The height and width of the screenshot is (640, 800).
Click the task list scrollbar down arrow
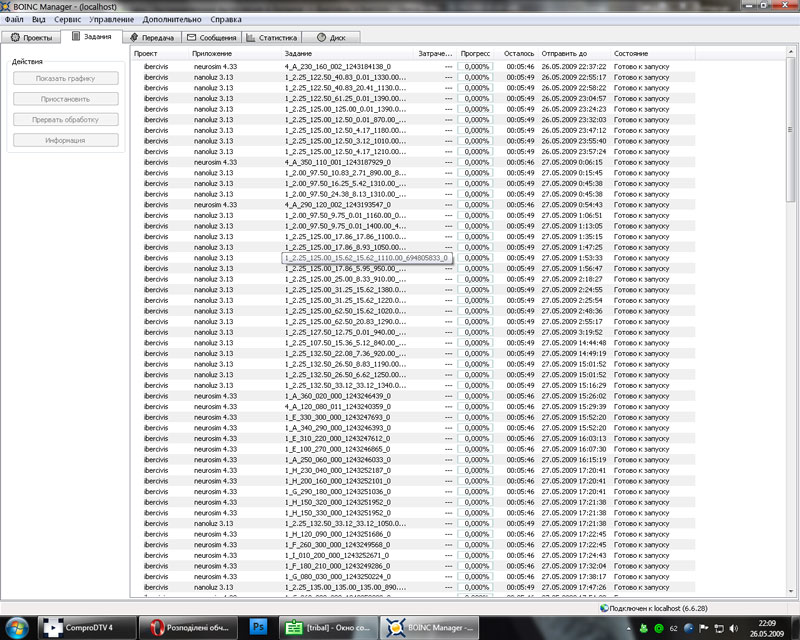pyautogui.click(x=791, y=592)
